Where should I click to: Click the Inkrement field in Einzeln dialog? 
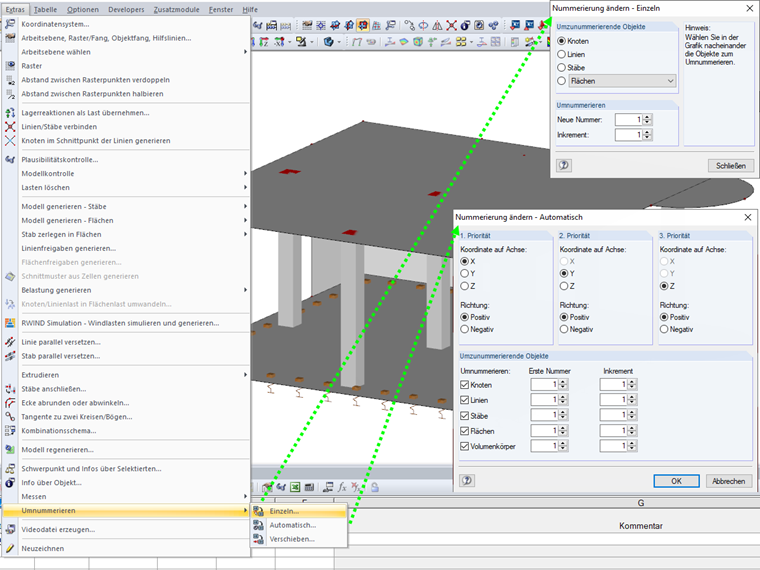coord(629,135)
